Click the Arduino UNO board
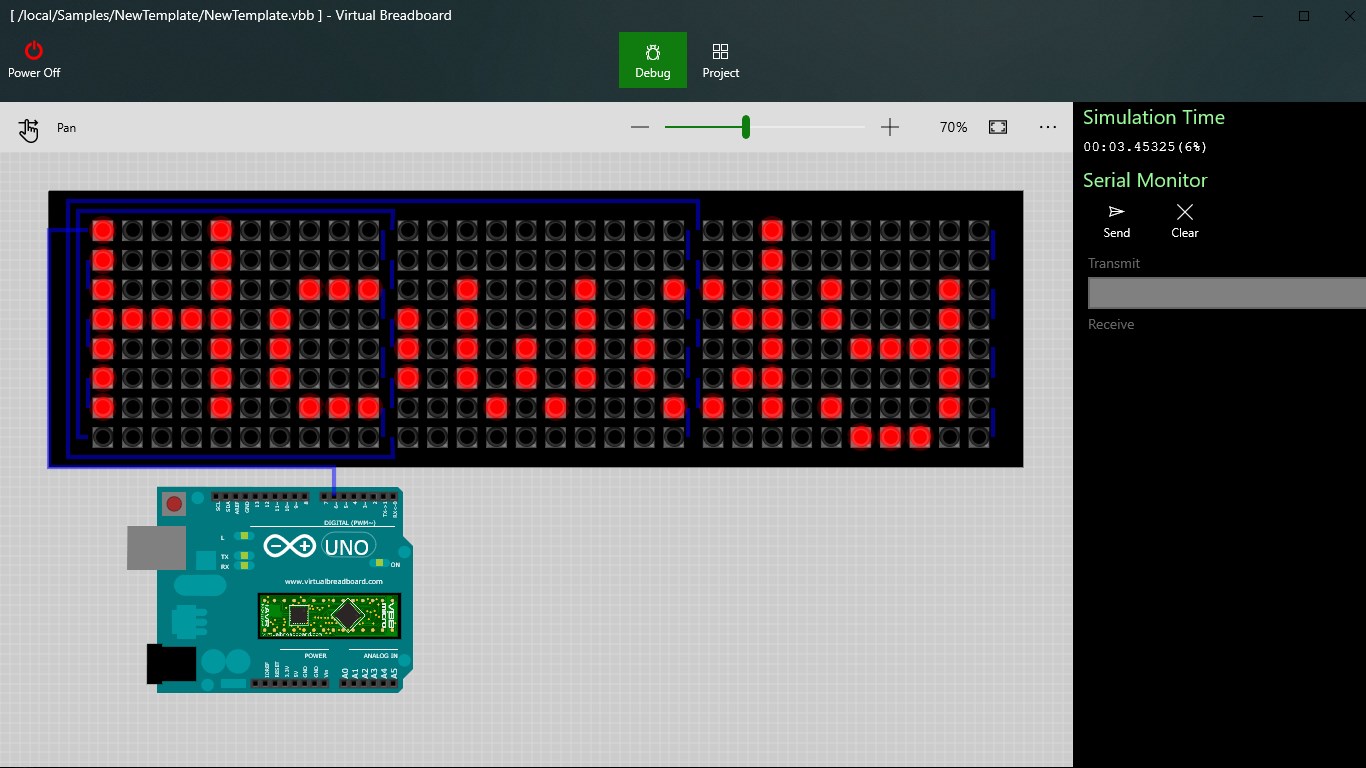 click(x=280, y=590)
